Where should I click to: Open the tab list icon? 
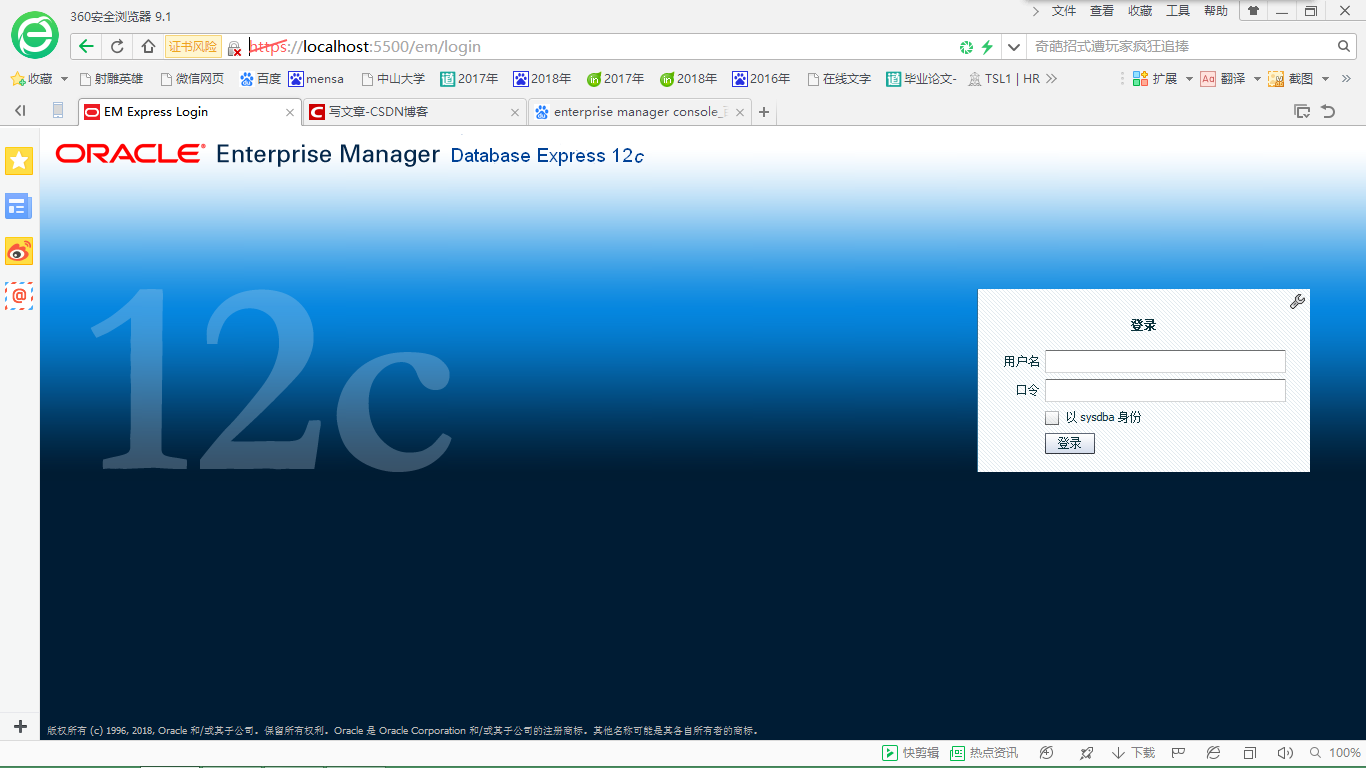pos(1302,111)
